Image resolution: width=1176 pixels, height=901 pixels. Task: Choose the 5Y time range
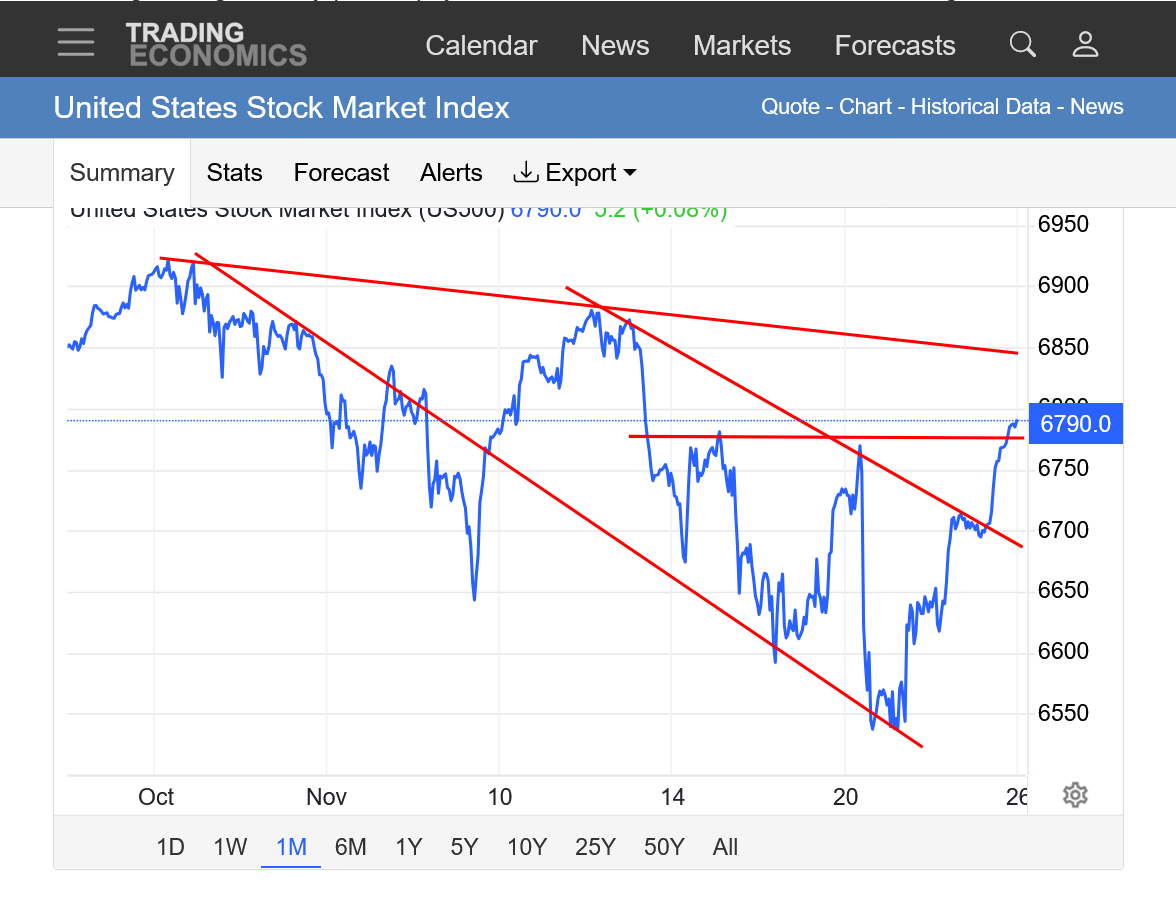point(464,847)
